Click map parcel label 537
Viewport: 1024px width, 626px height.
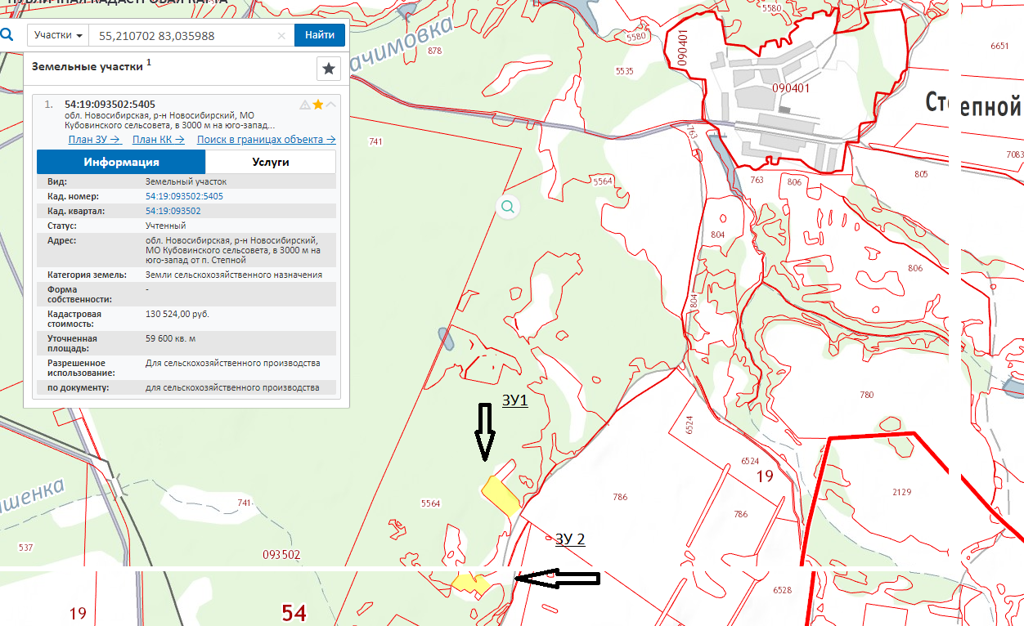click(x=25, y=548)
